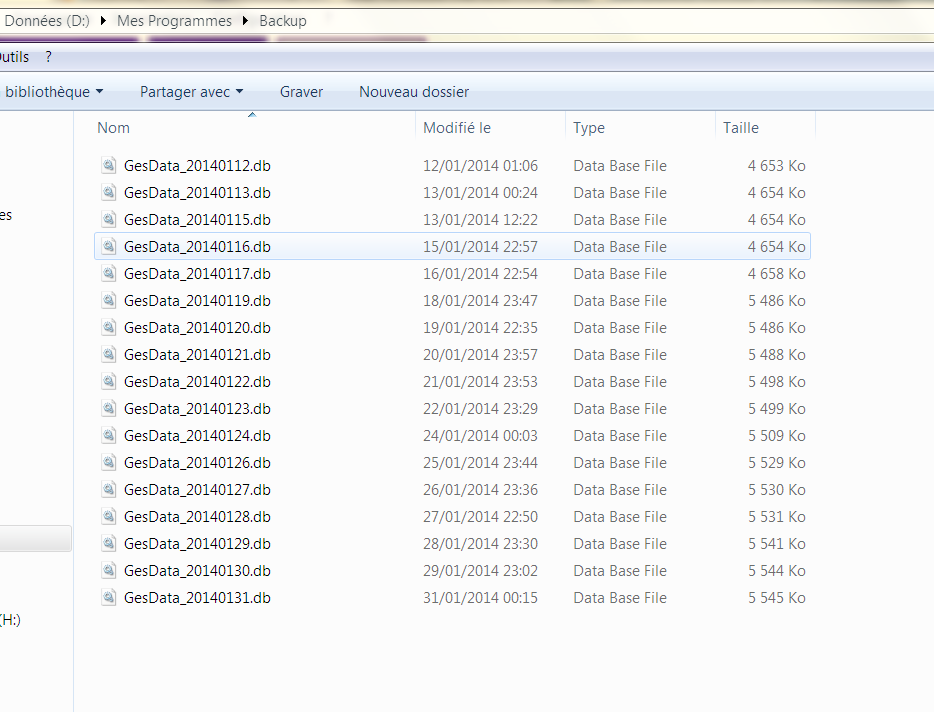Viewport: 934px width, 712px height.
Task: Select the icon next to GesData_20140123.db
Action: pyautogui.click(x=109, y=409)
